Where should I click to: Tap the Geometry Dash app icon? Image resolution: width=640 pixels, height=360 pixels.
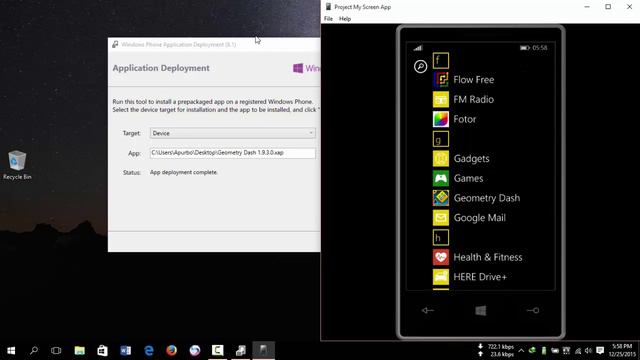coord(441,198)
